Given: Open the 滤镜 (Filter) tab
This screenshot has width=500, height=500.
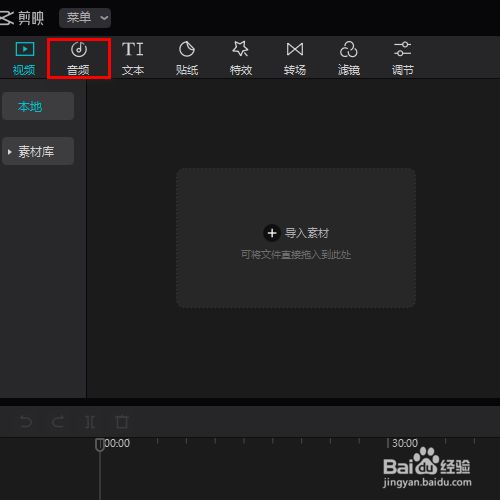Looking at the screenshot, I should (x=349, y=58).
